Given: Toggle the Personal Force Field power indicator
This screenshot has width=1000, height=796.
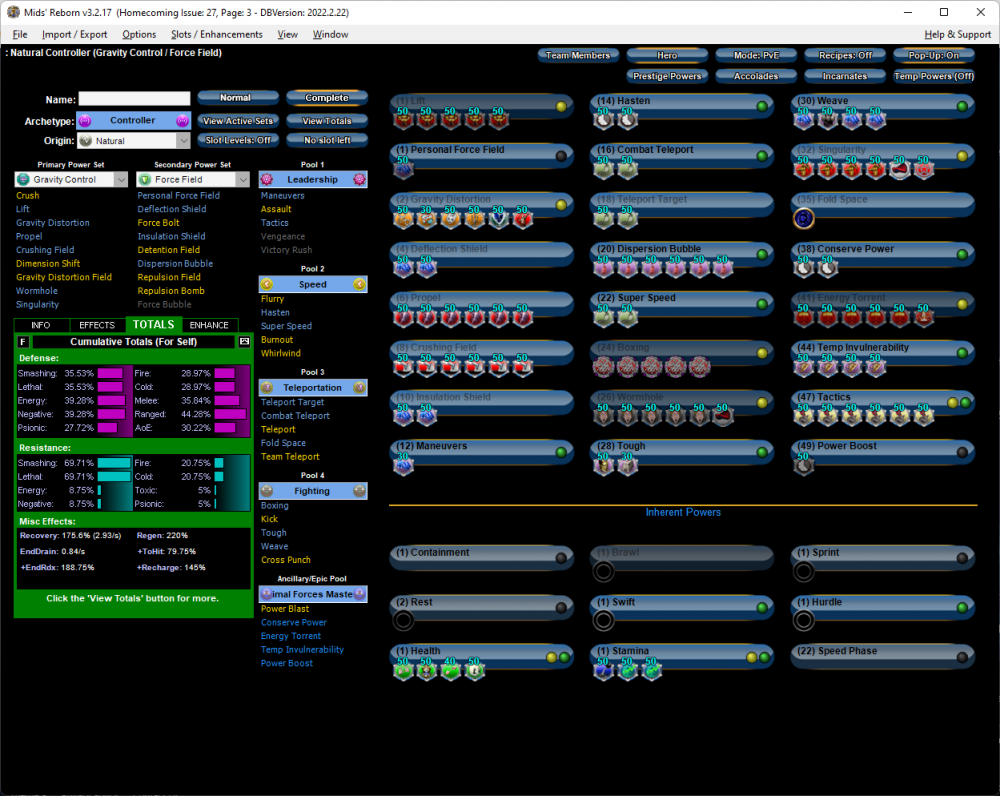Looking at the screenshot, I should (x=561, y=156).
